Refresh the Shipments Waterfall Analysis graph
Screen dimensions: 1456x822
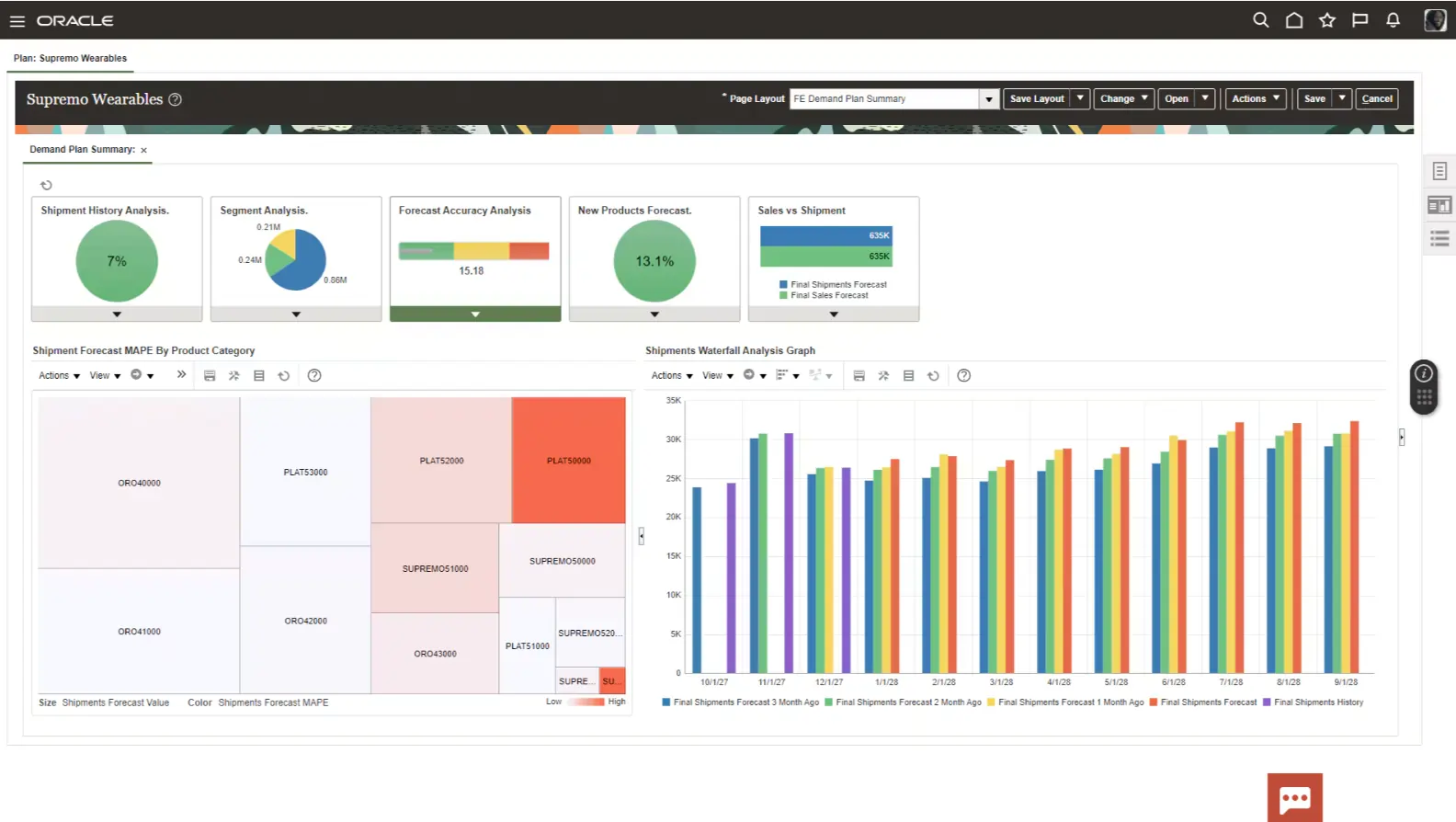coord(933,375)
